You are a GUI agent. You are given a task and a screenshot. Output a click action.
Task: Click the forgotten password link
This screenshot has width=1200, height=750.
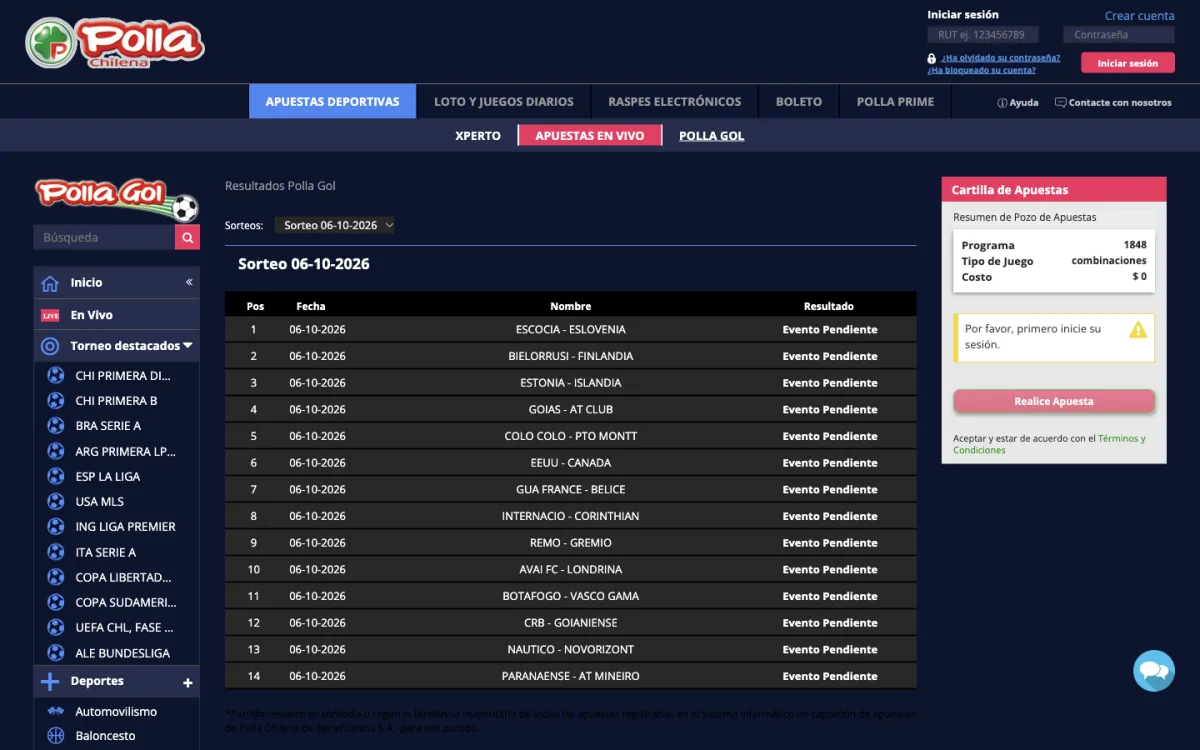1001,58
